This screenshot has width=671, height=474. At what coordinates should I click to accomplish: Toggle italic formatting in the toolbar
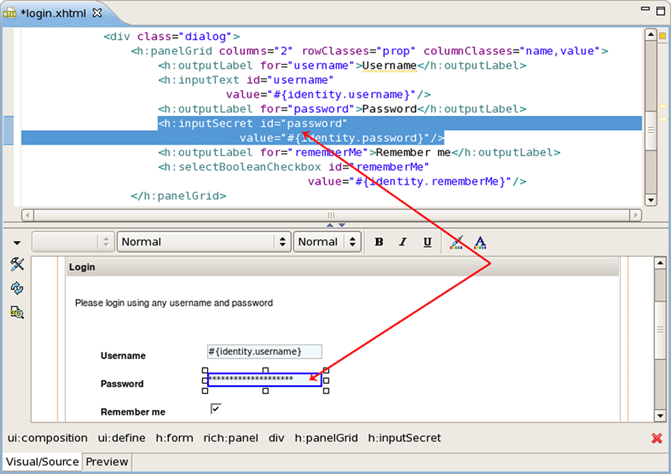coord(403,242)
